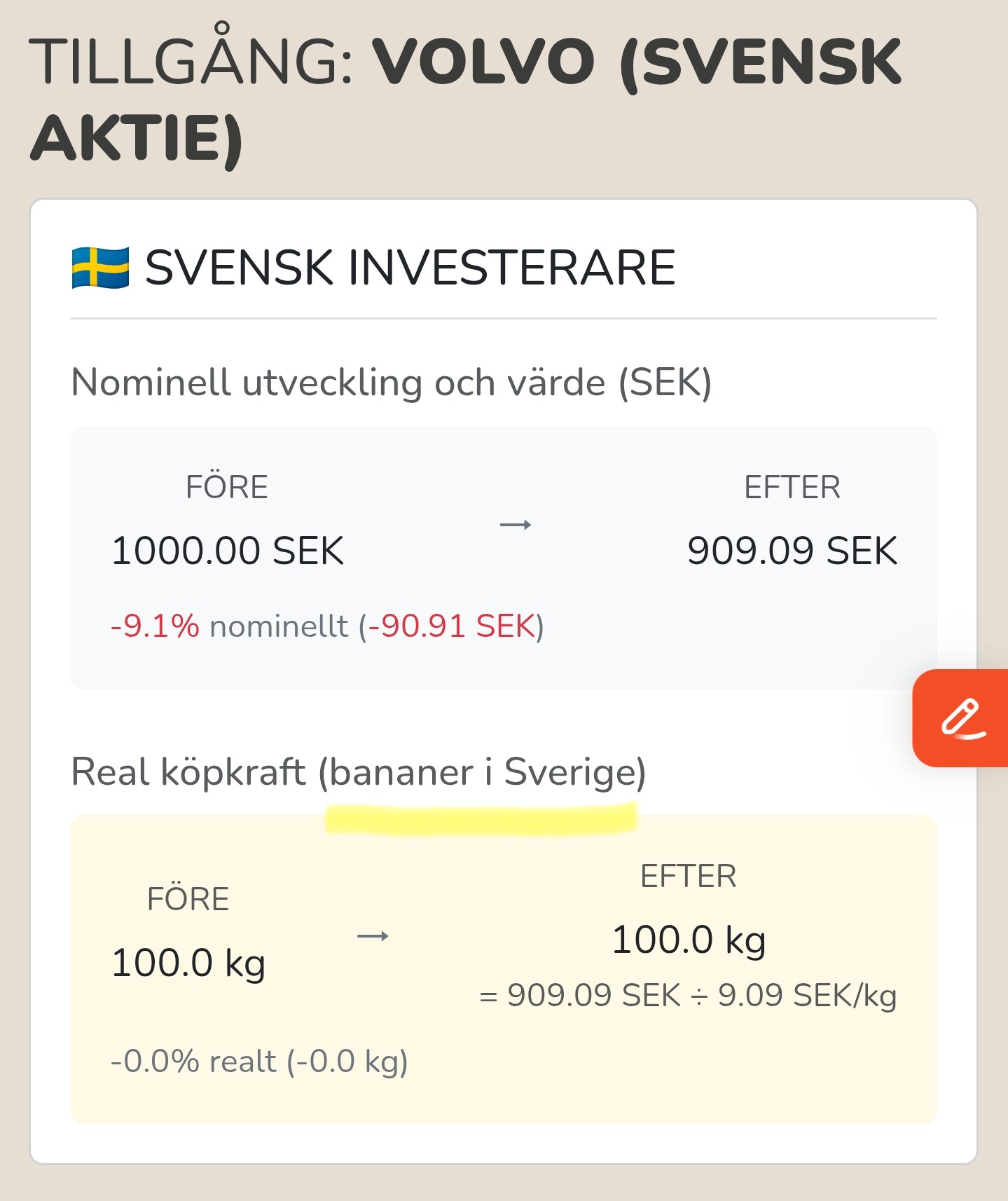Click the 'SVENSK INVESTERARE' heading
This screenshot has height=1201, width=1008.
click(410, 268)
